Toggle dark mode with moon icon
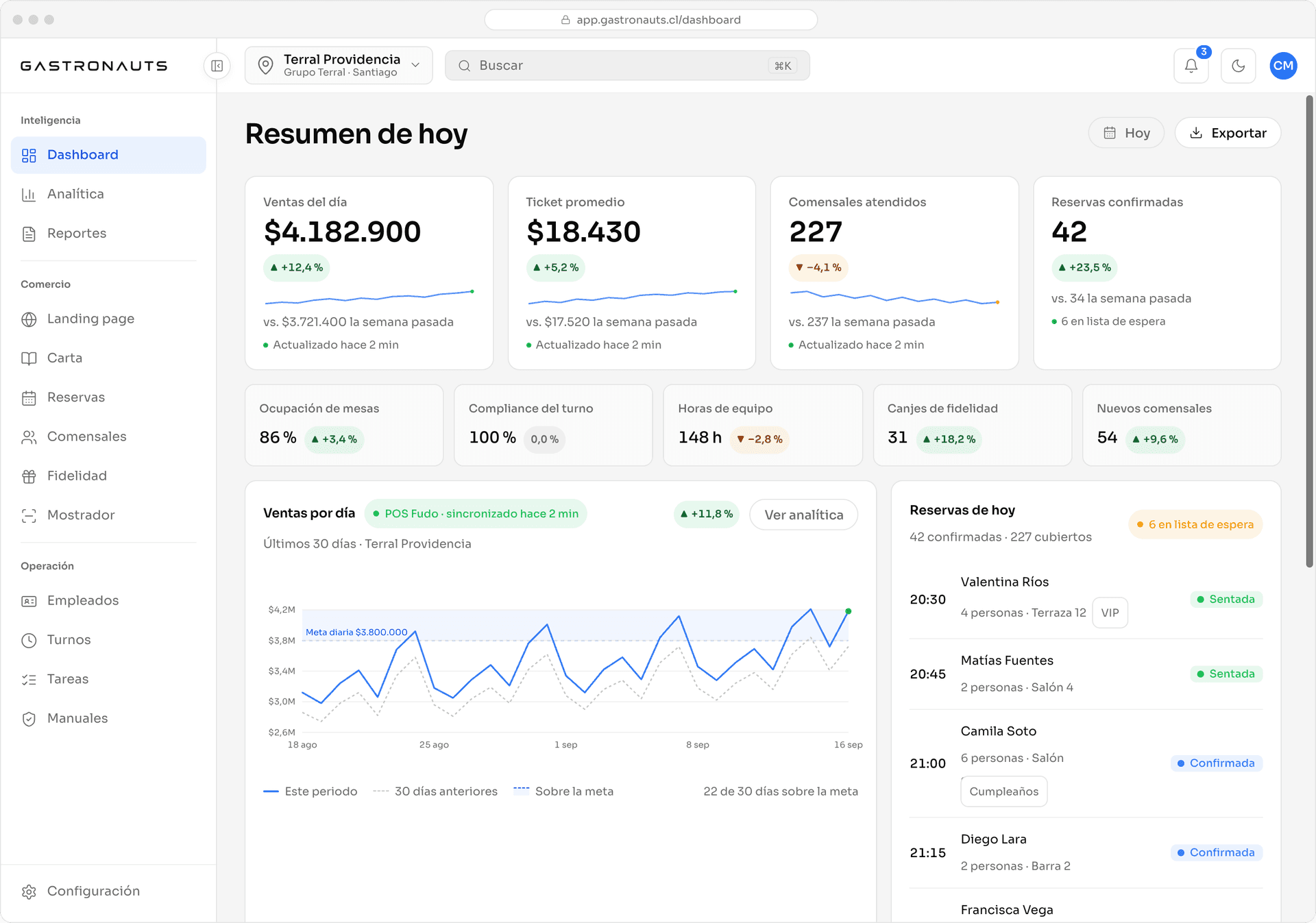 (1238, 66)
